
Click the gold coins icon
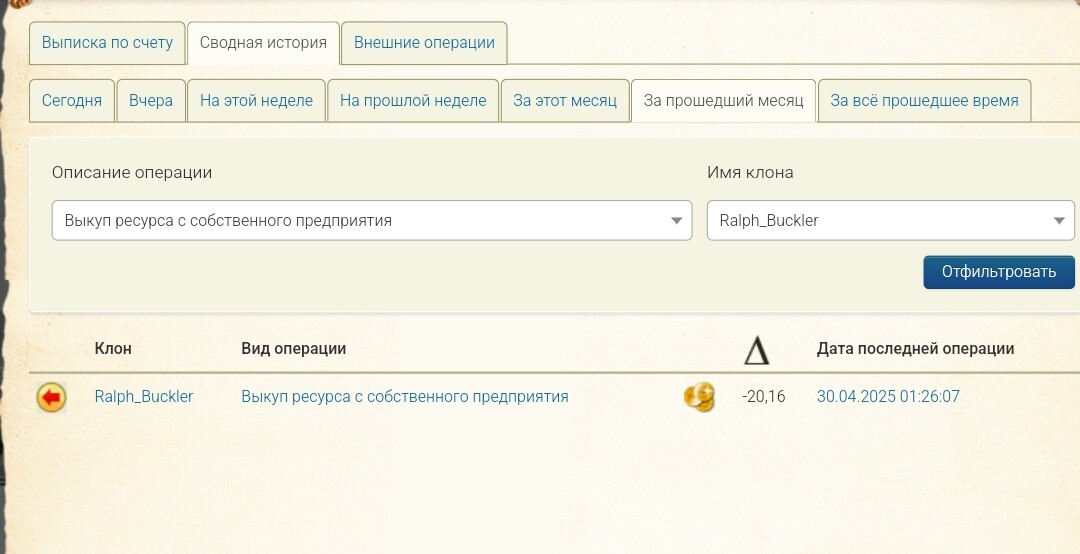click(699, 397)
